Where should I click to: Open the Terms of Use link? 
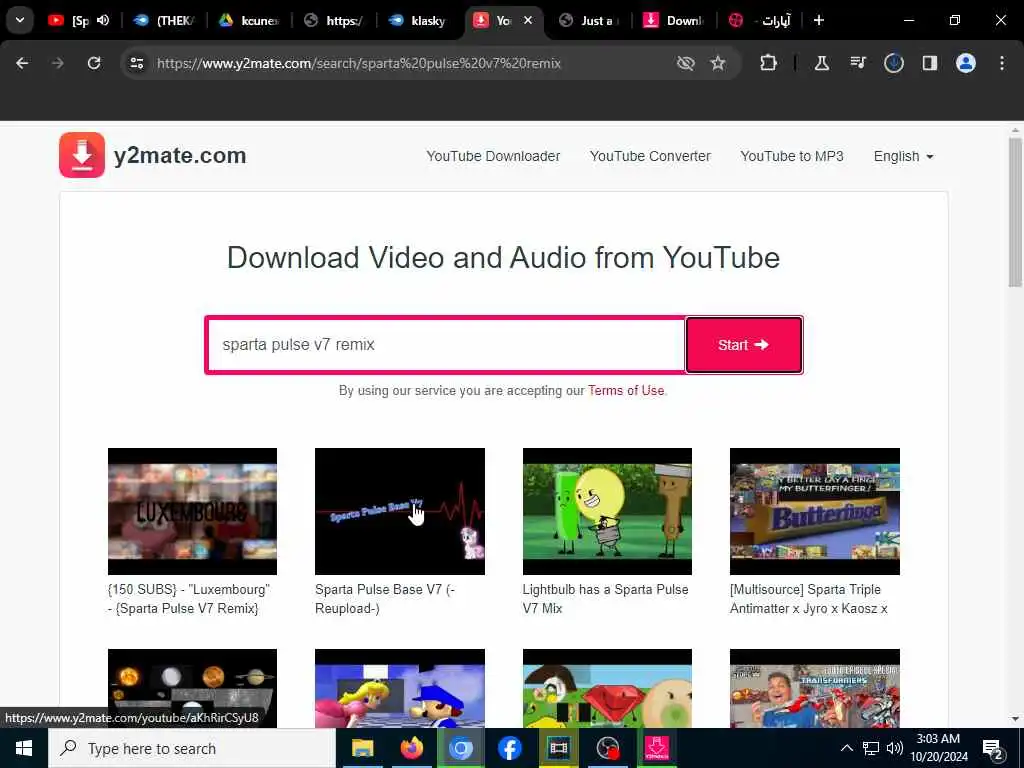pos(626,391)
